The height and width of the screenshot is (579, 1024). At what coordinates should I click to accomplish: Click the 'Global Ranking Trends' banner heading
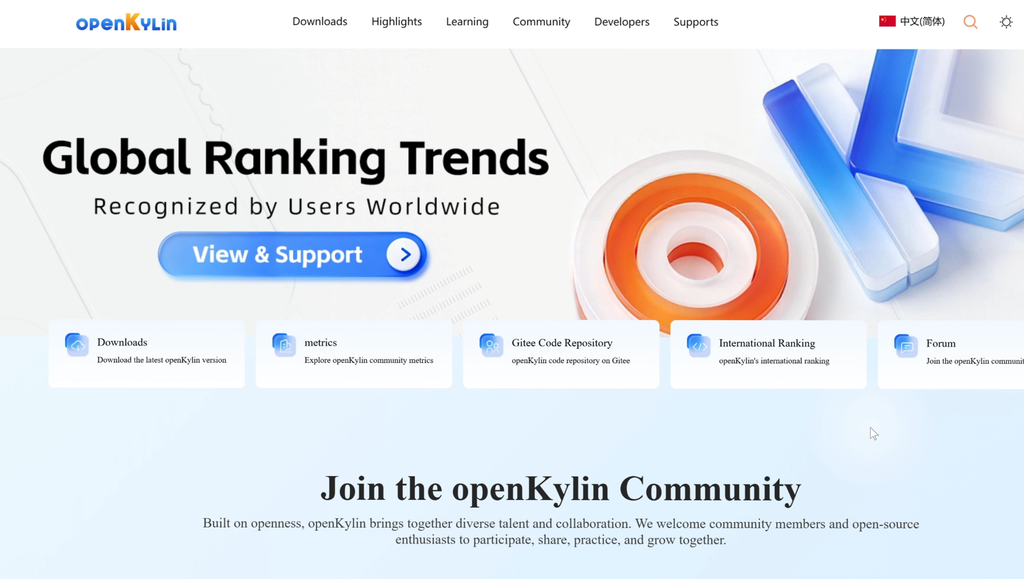[295, 159]
